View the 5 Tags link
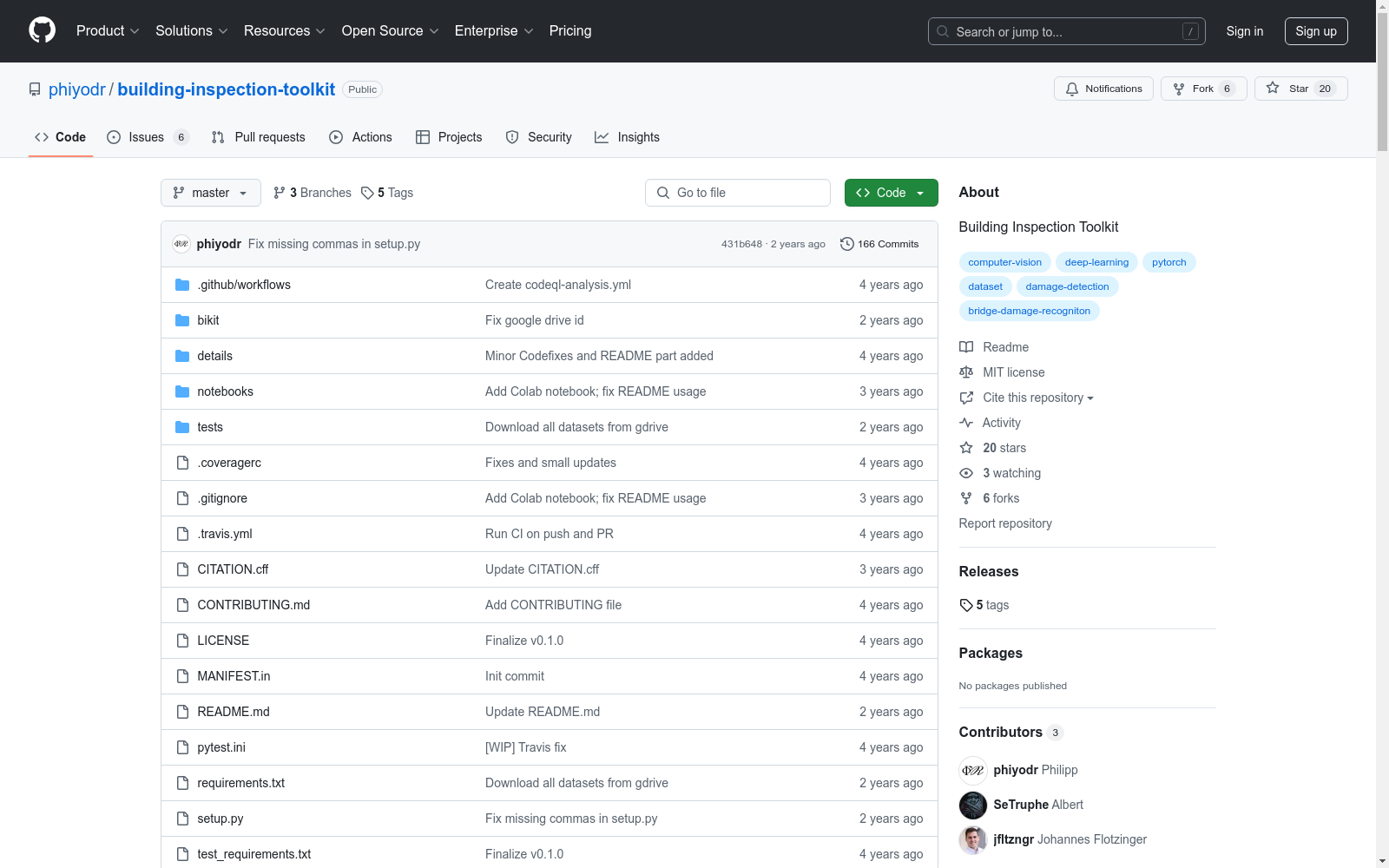Image resolution: width=1389 pixels, height=868 pixels. pyautogui.click(x=387, y=193)
